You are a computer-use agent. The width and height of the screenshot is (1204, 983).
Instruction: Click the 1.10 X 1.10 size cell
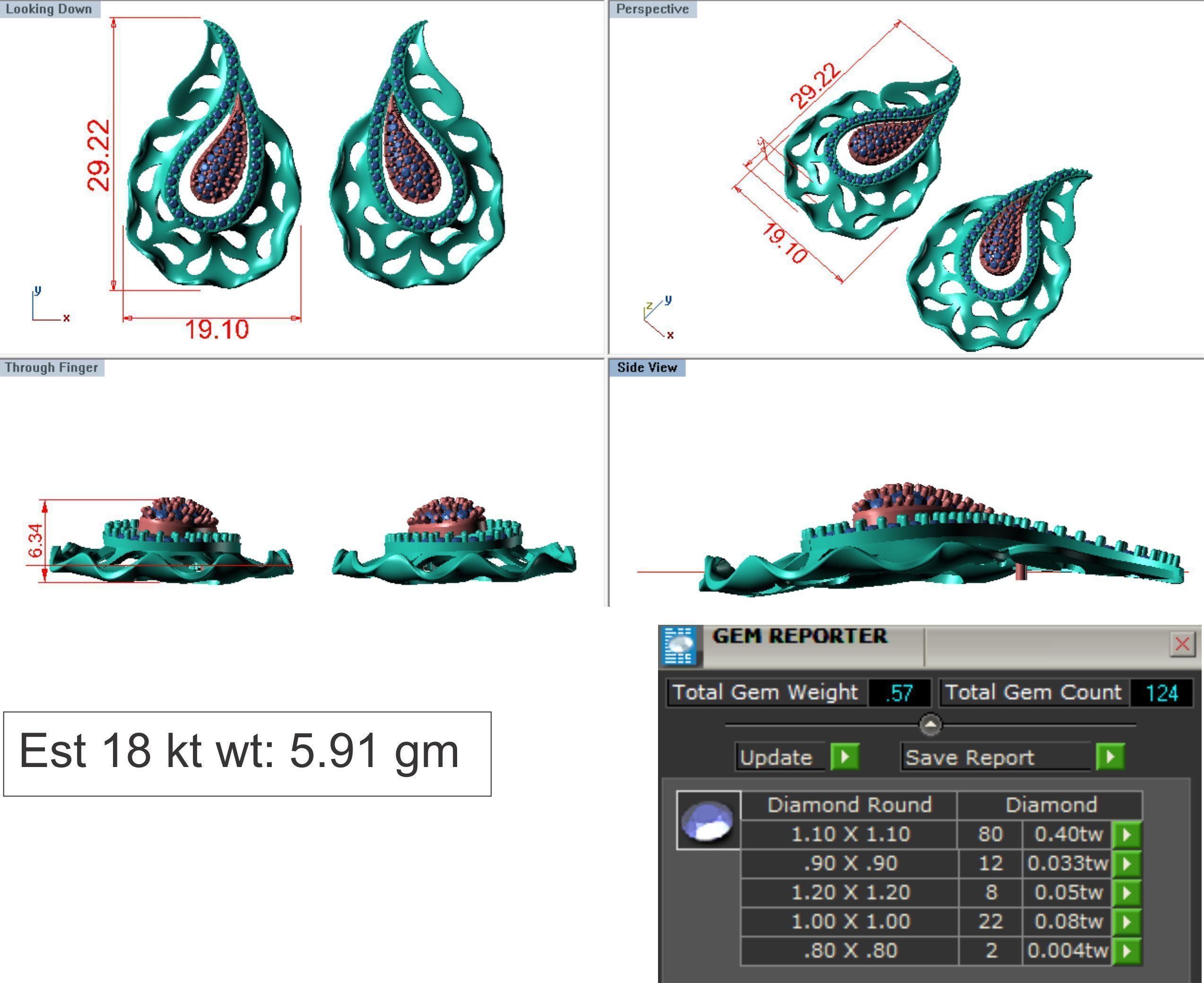click(x=849, y=834)
